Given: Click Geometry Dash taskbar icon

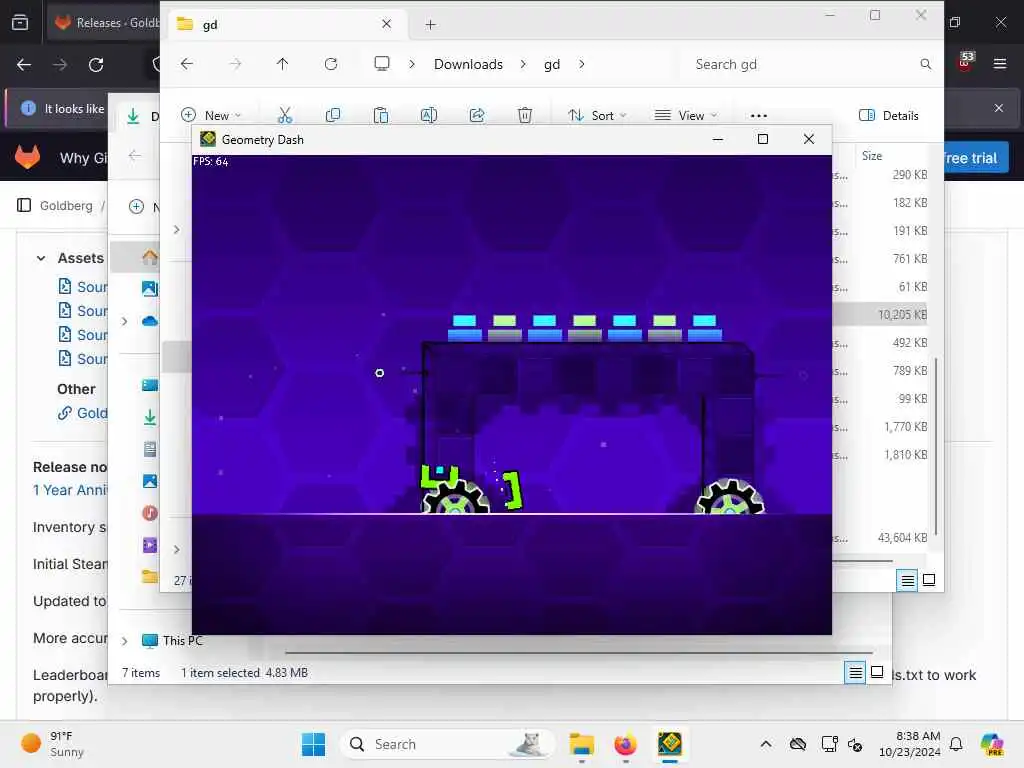Looking at the screenshot, I should [x=670, y=744].
